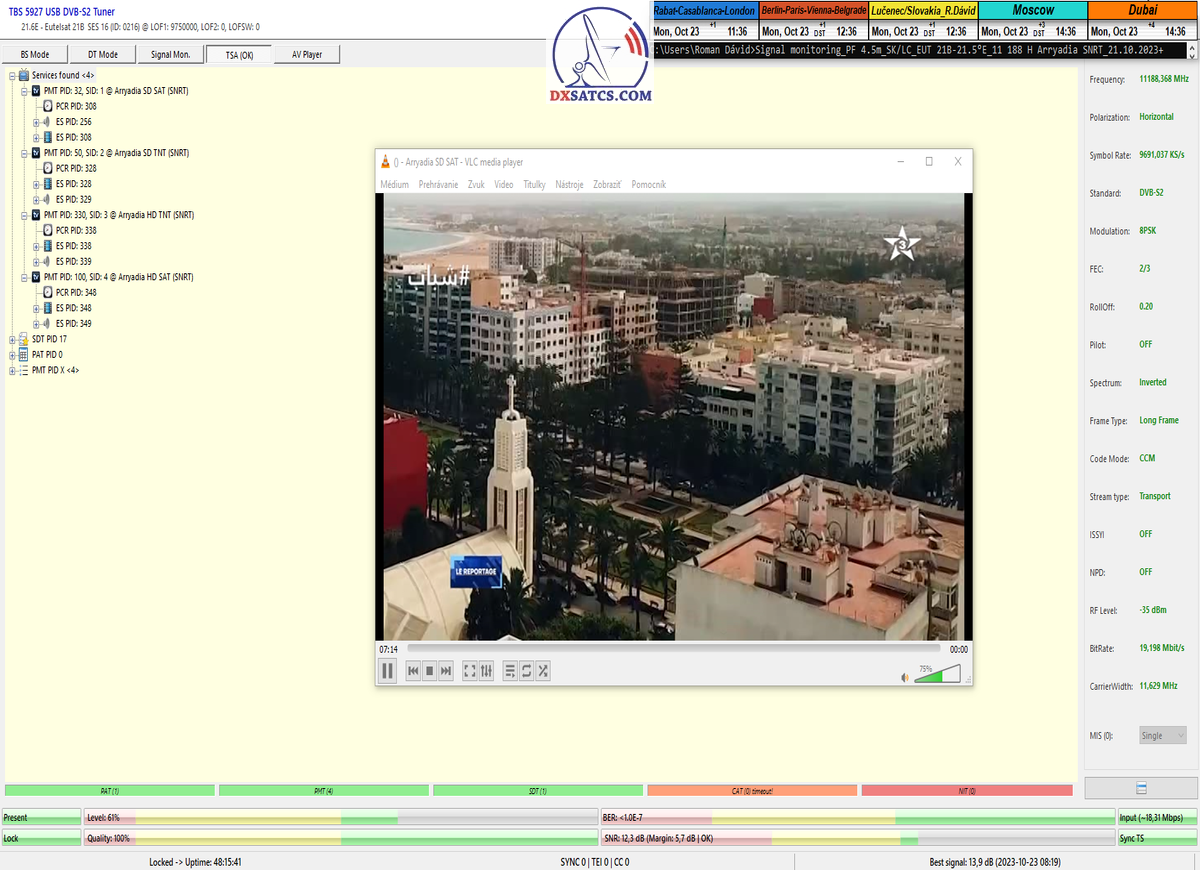
Task: Switch to the Signal Mon. tab
Action: click(170, 54)
